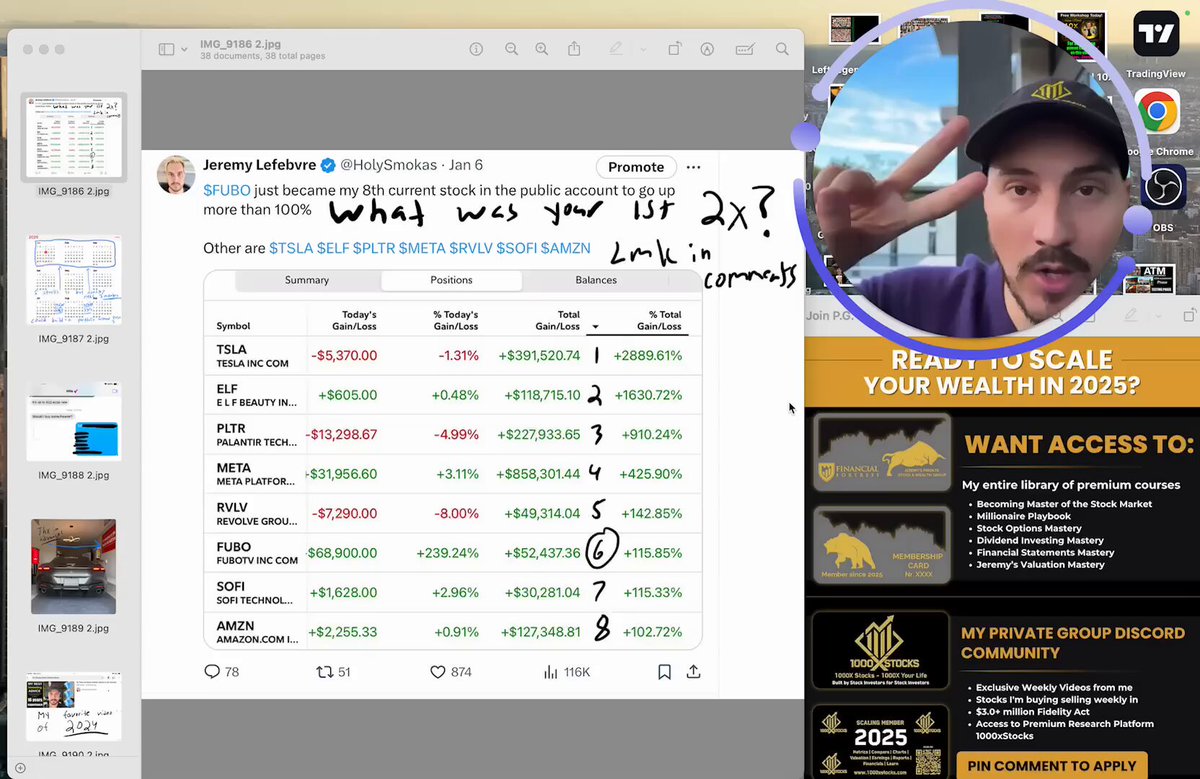Click the Promote button on the tweet
The image size is (1200, 779).
[x=636, y=167]
